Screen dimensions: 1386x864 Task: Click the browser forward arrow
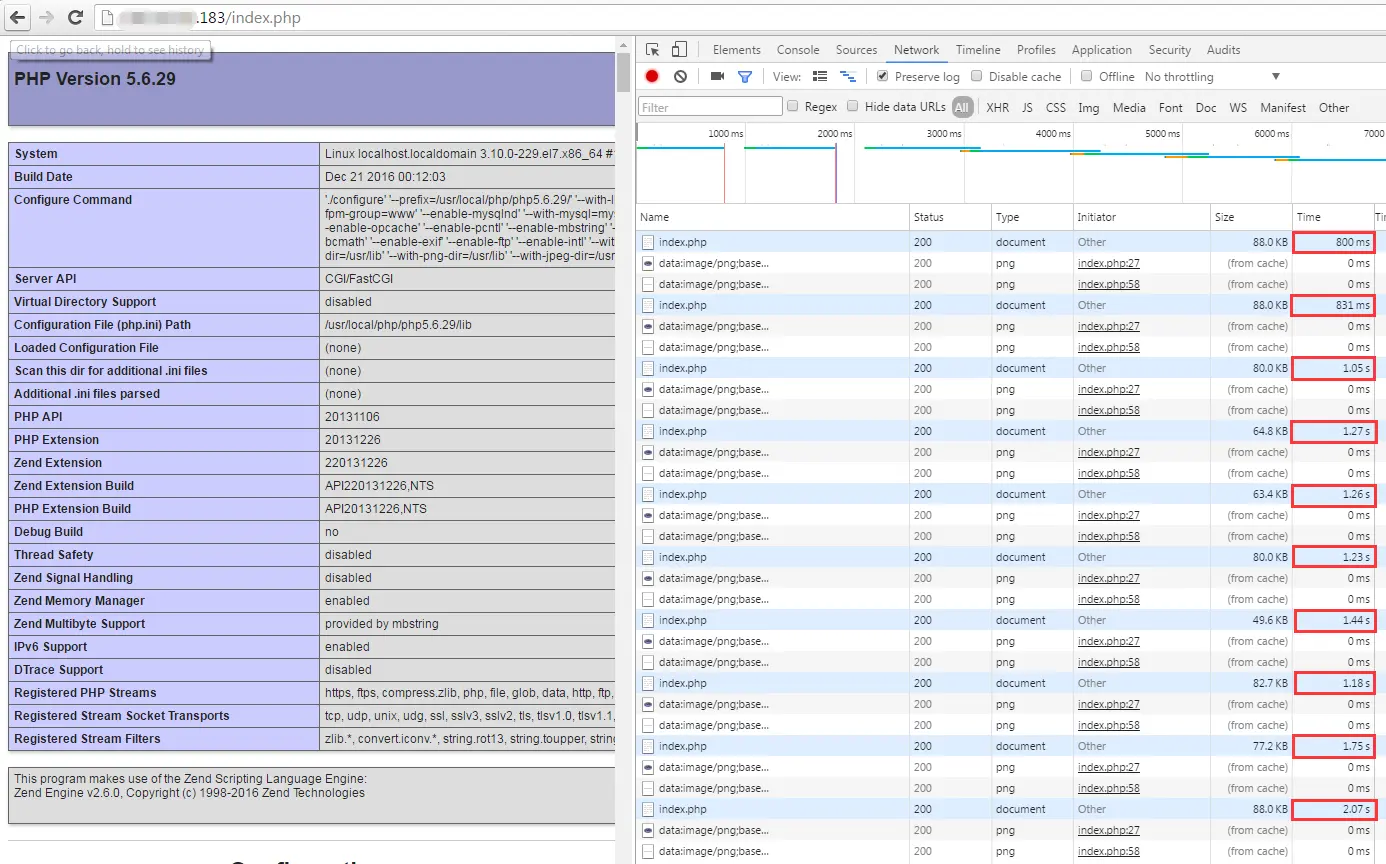coord(46,17)
